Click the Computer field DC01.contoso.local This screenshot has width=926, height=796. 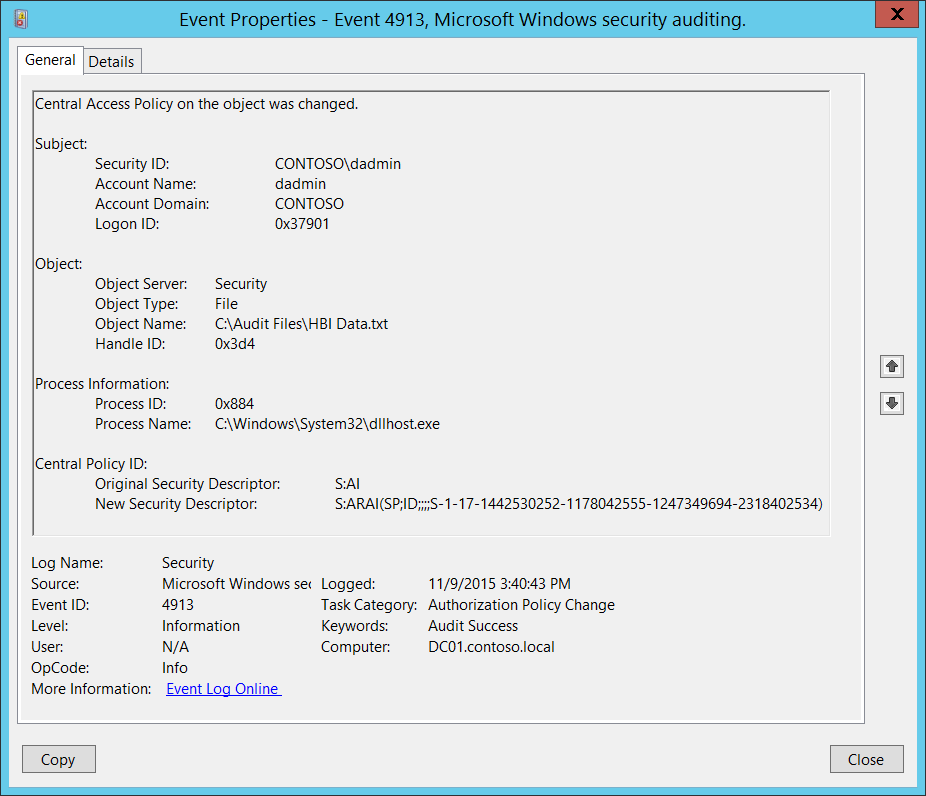(x=491, y=647)
